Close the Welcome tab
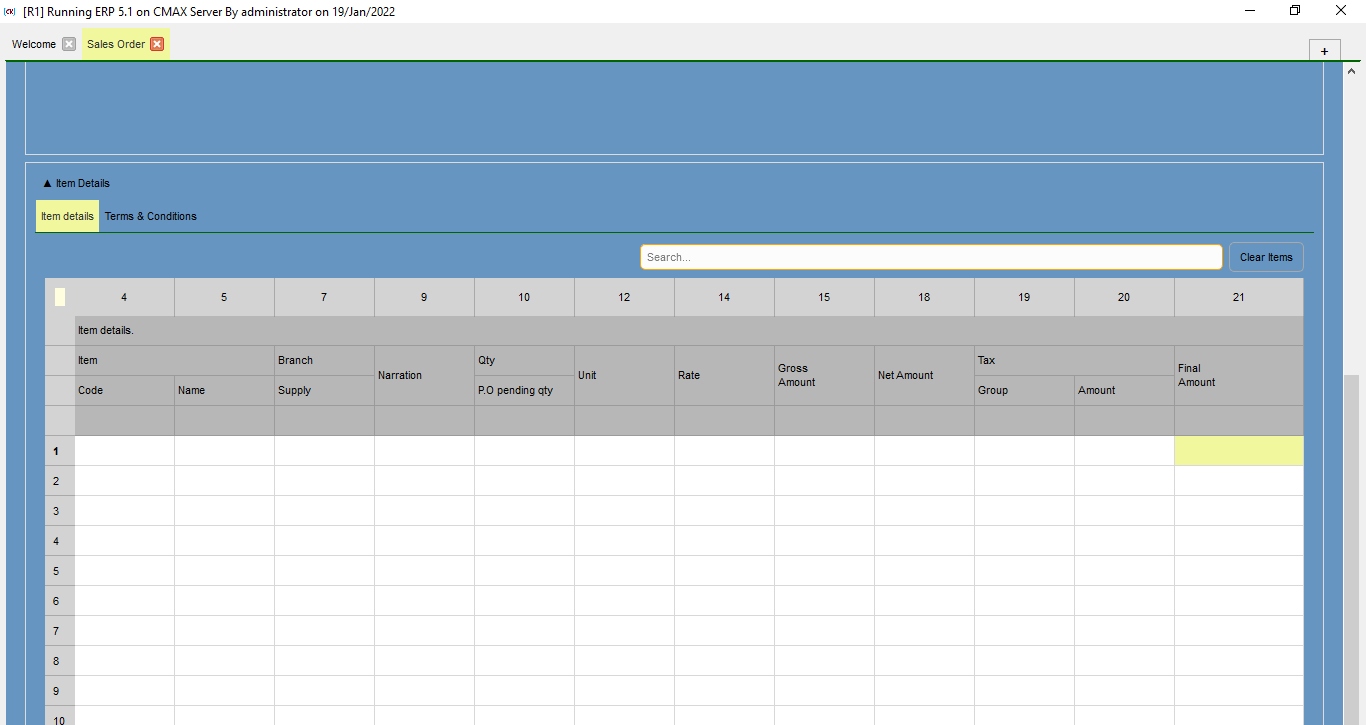Screen dimensions: 1366x725 click(69, 44)
